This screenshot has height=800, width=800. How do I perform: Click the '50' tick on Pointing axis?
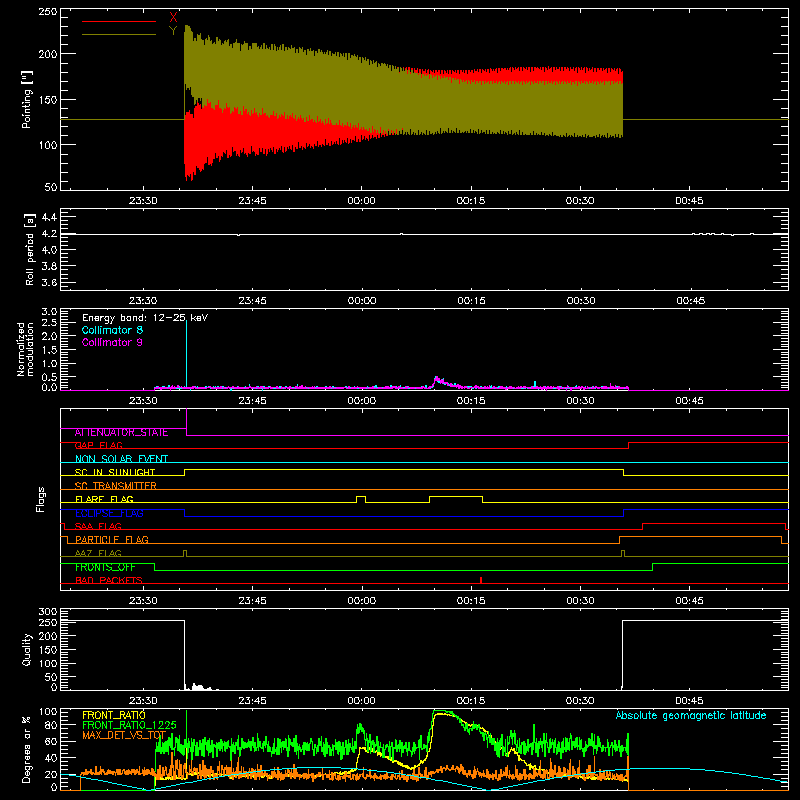tap(51, 187)
